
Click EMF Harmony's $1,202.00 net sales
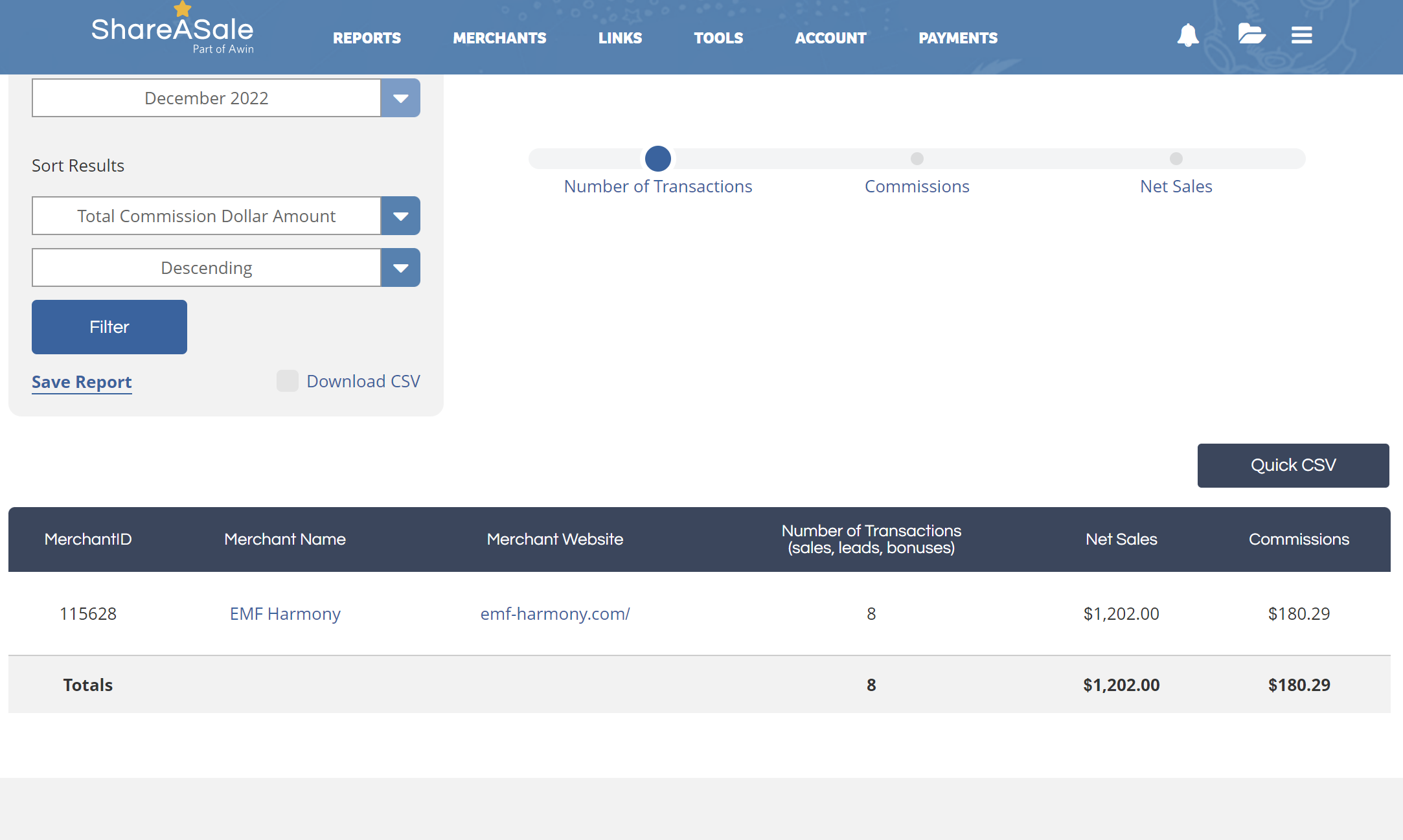pos(1121,614)
